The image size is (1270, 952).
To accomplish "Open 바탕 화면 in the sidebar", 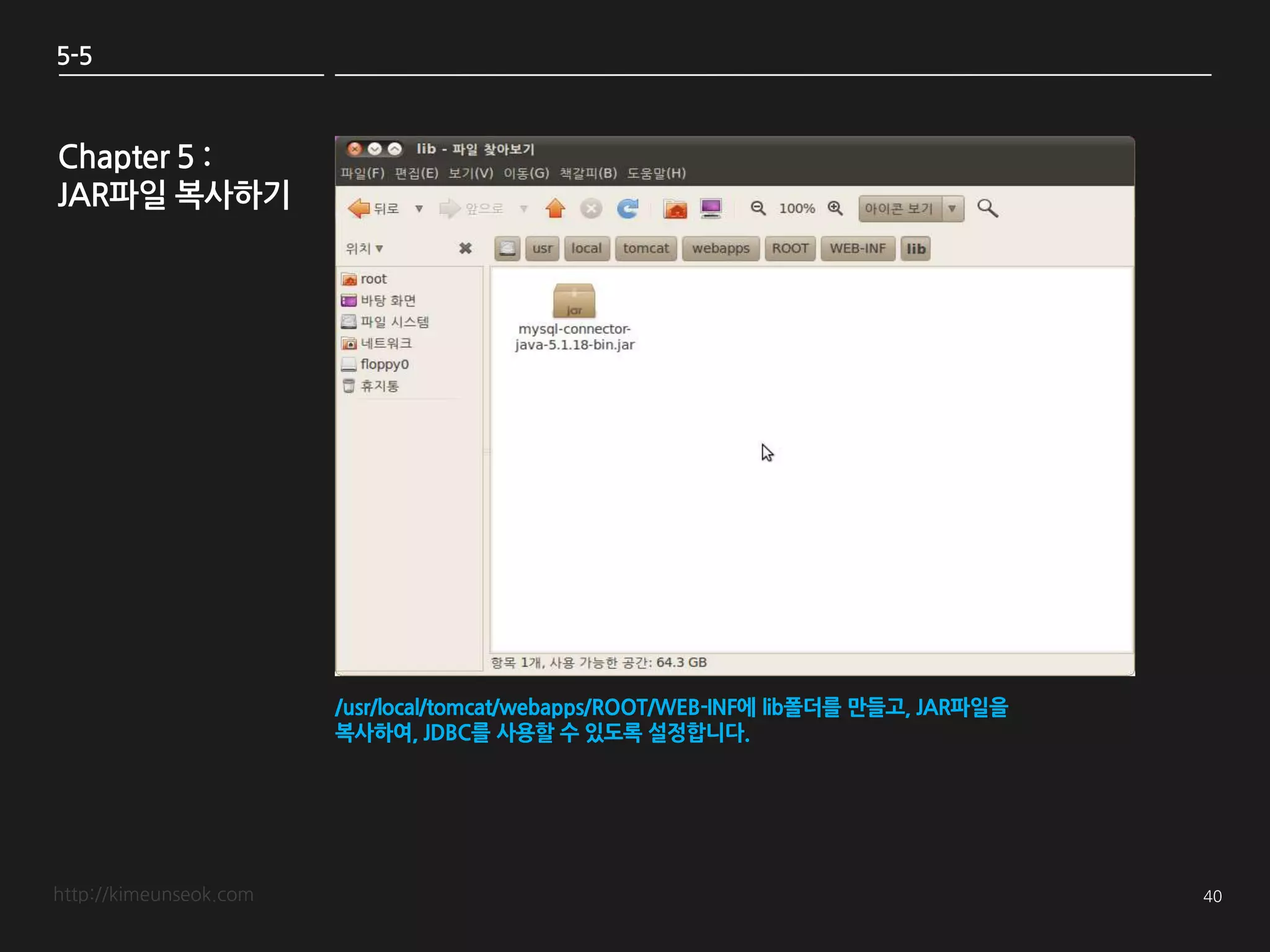I will [x=378, y=301].
